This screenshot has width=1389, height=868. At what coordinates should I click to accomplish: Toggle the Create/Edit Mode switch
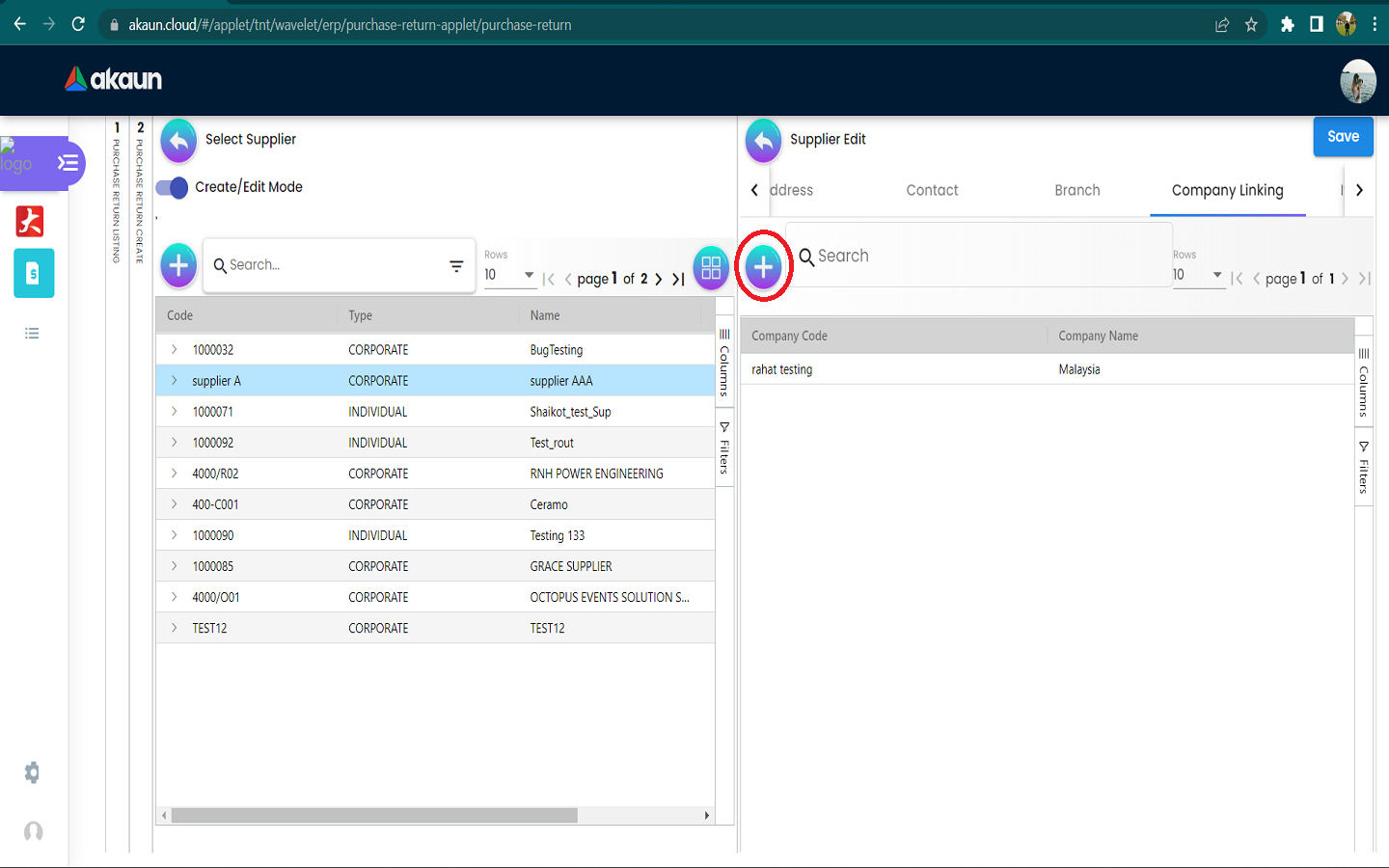[173, 187]
